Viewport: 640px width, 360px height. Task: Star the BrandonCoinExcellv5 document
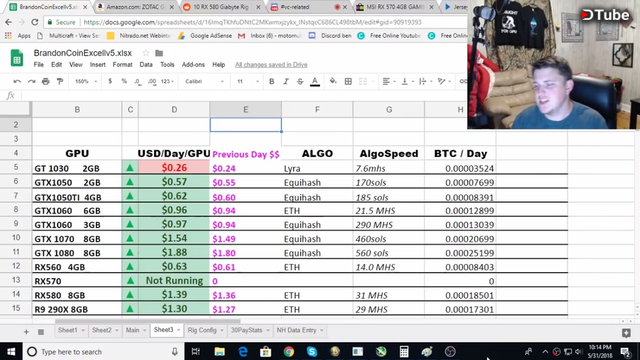point(146,53)
